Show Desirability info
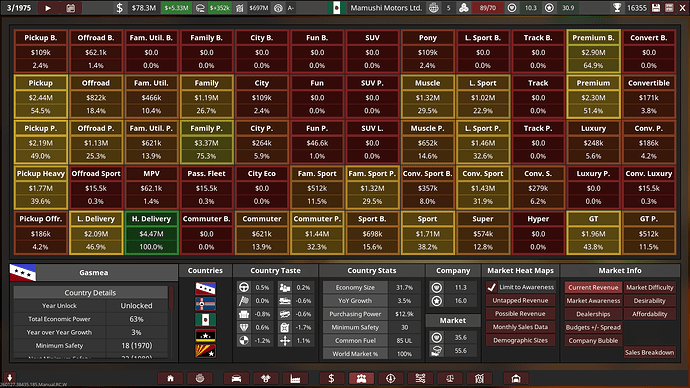690x388 pixels. point(650,300)
